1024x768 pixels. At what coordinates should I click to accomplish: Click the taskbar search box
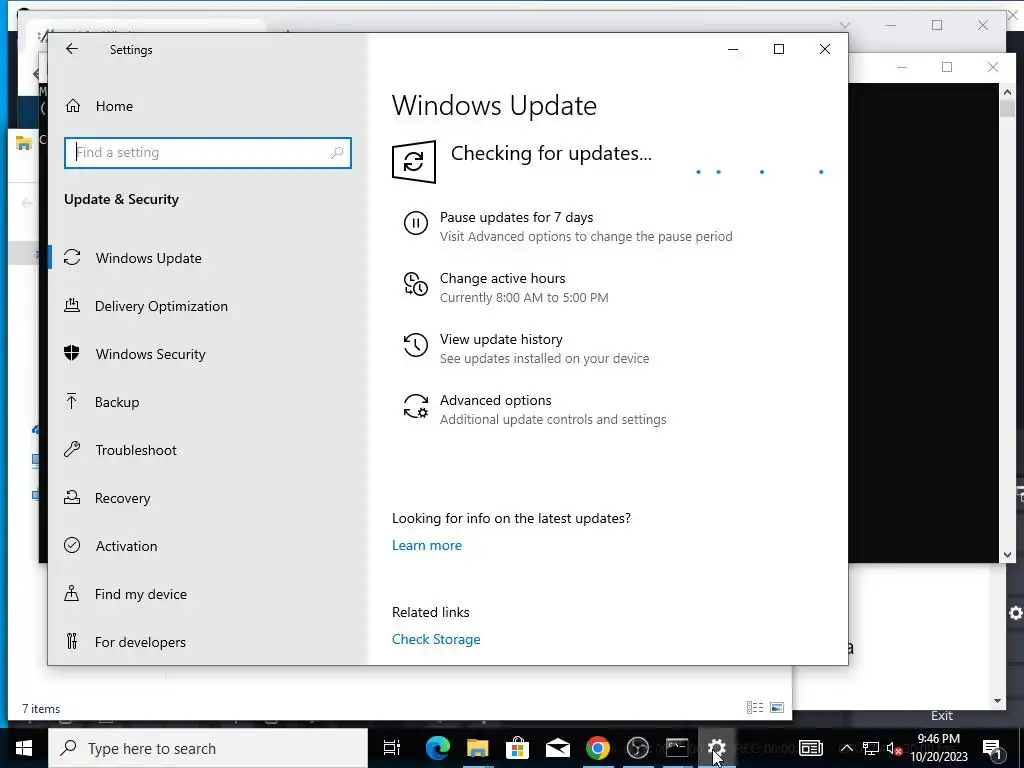pyautogui.click(x=208, y=748)
